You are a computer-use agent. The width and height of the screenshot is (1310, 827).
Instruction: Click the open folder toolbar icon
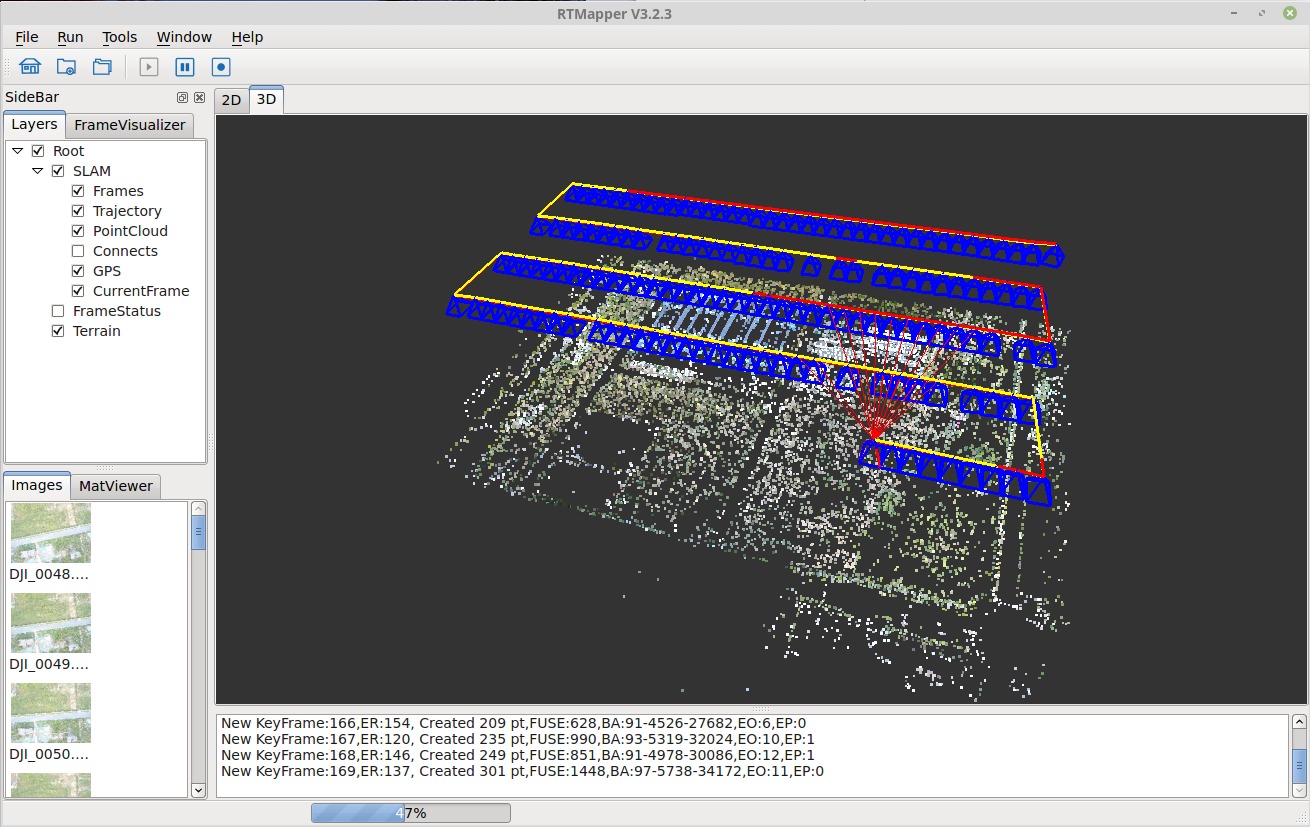[x=102, y=67]
